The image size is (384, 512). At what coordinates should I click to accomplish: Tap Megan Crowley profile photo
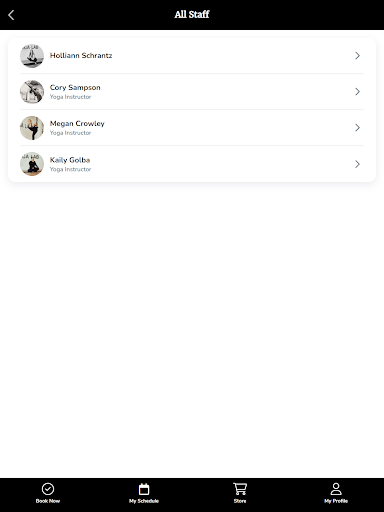(32, 128)
